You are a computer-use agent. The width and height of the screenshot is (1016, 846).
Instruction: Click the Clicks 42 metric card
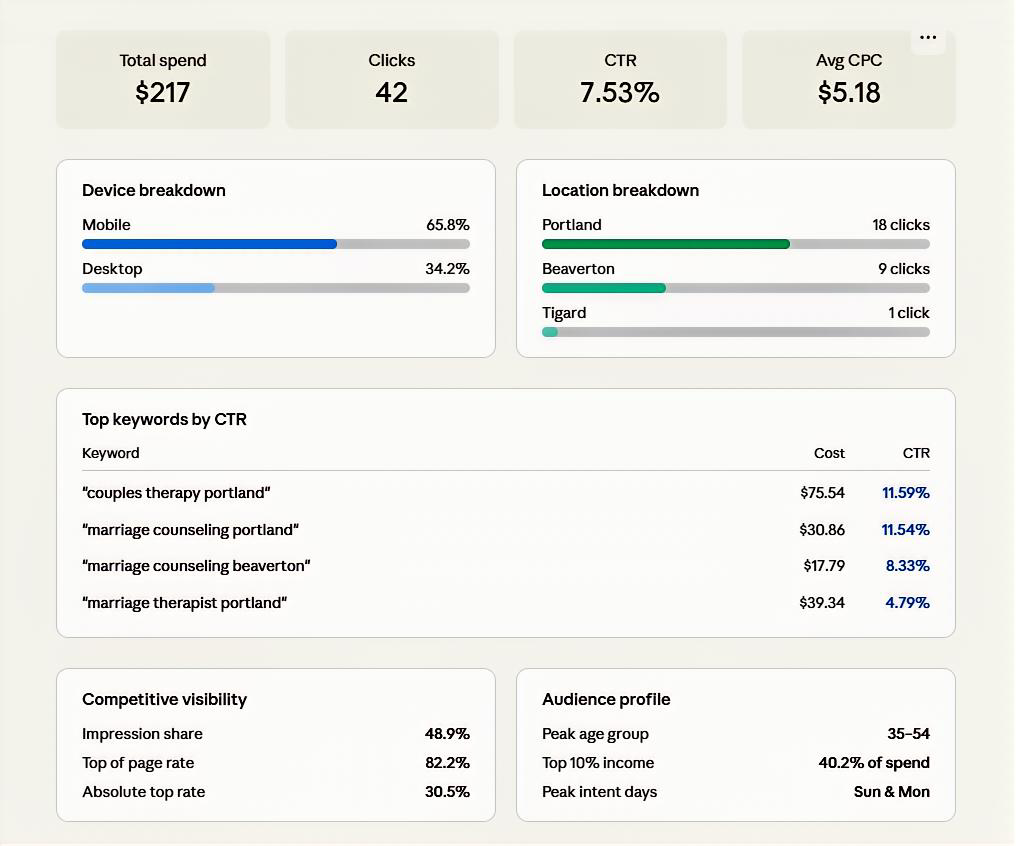click(x=391, y=79)
